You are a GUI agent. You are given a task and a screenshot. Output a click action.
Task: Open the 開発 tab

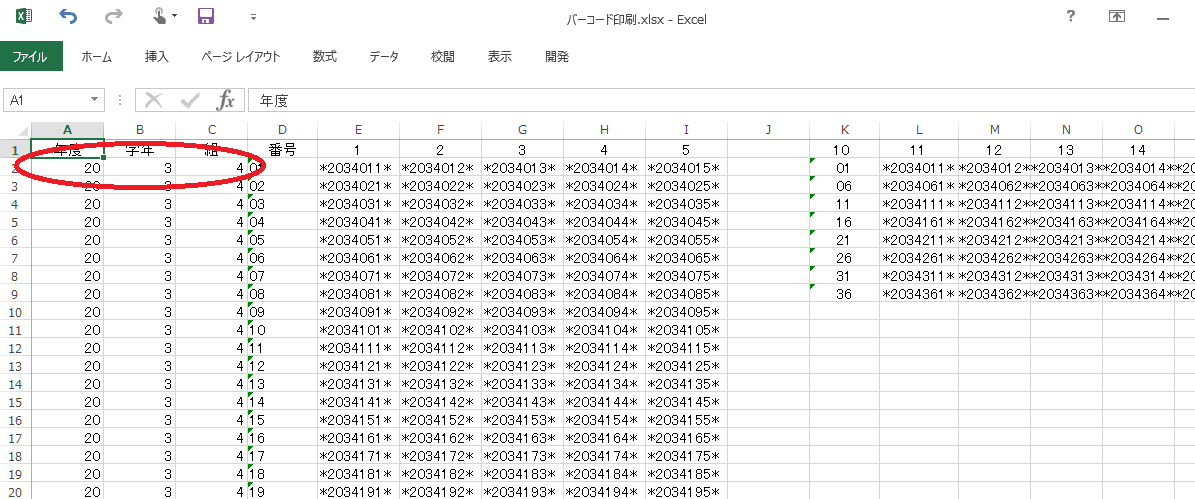coord(557,56)
